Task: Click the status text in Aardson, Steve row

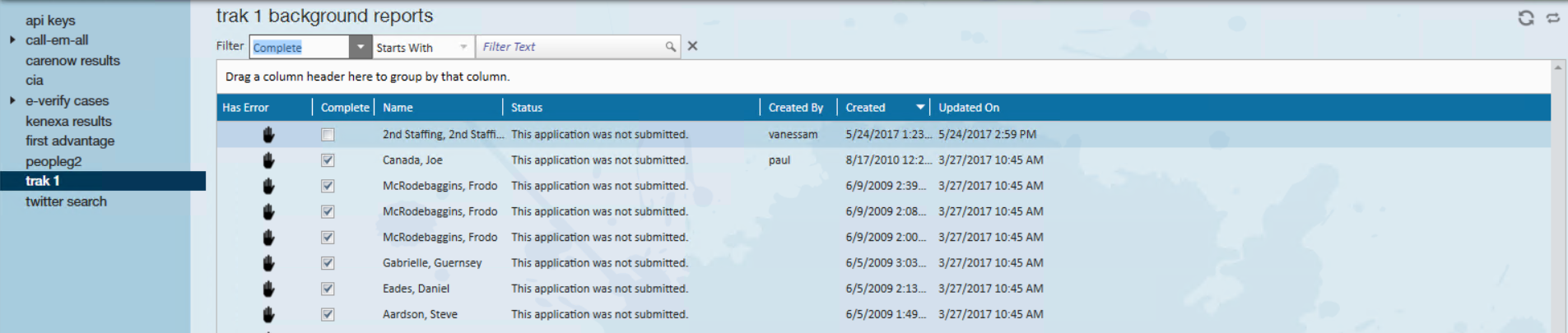Action: (599, 315)
